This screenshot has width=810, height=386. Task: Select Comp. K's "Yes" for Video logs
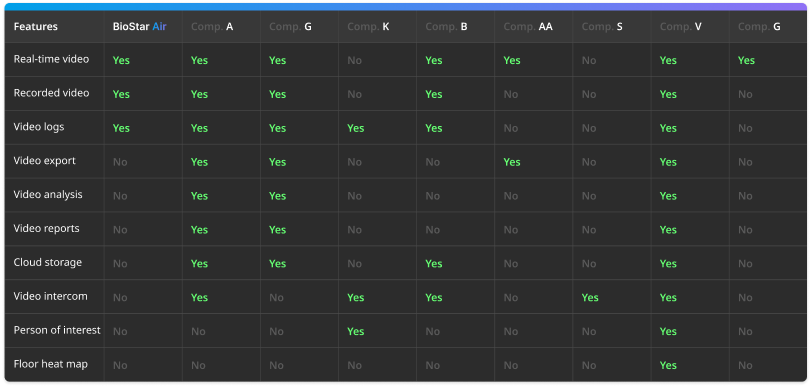pos(355,128)
